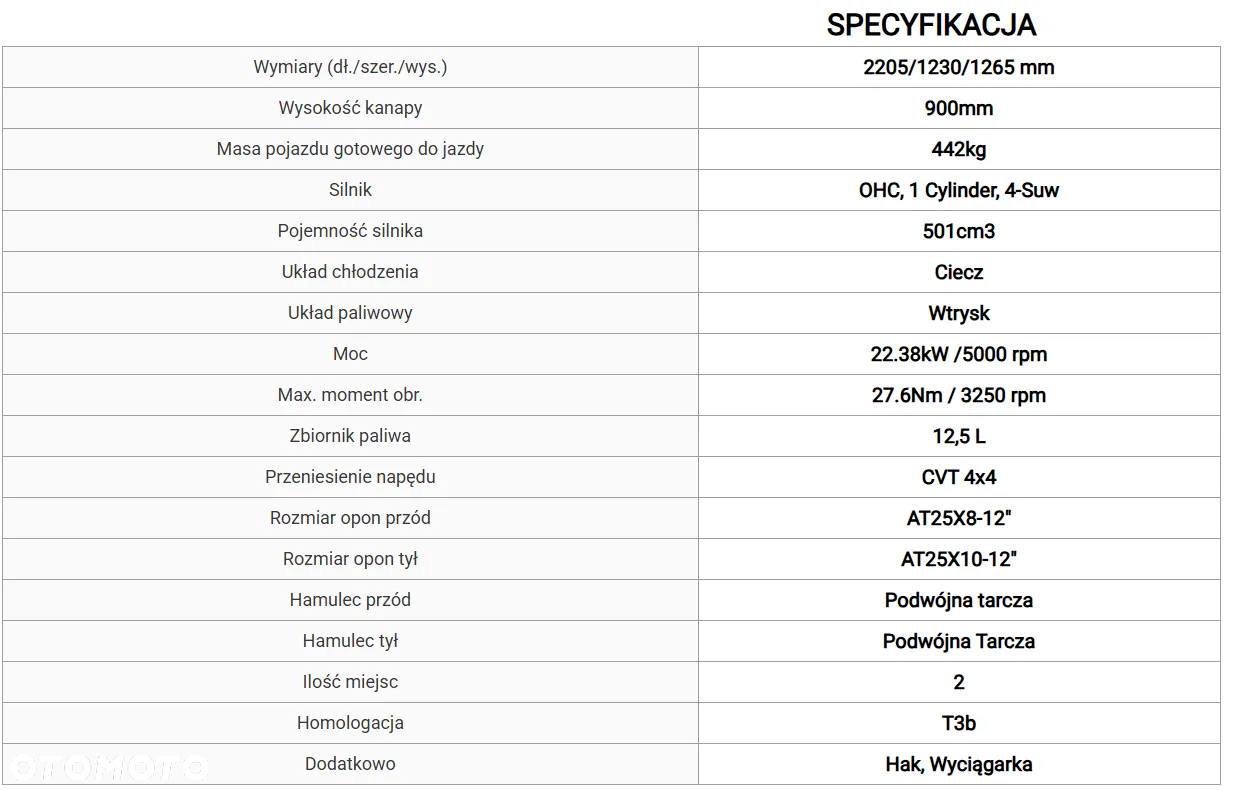Screen dimensions: 1240x790
Task: Click the 442kg mass value
Action: tap(959, 149)
